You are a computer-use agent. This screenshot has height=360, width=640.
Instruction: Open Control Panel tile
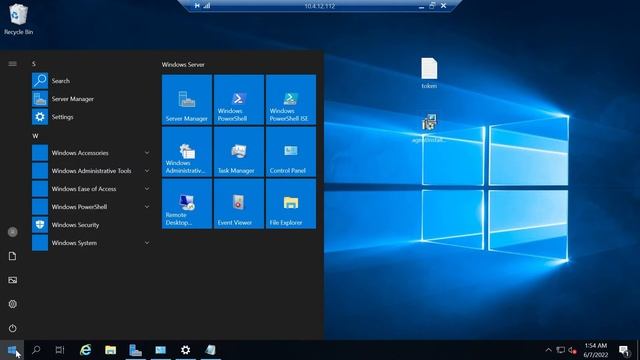tap(291, 151)
